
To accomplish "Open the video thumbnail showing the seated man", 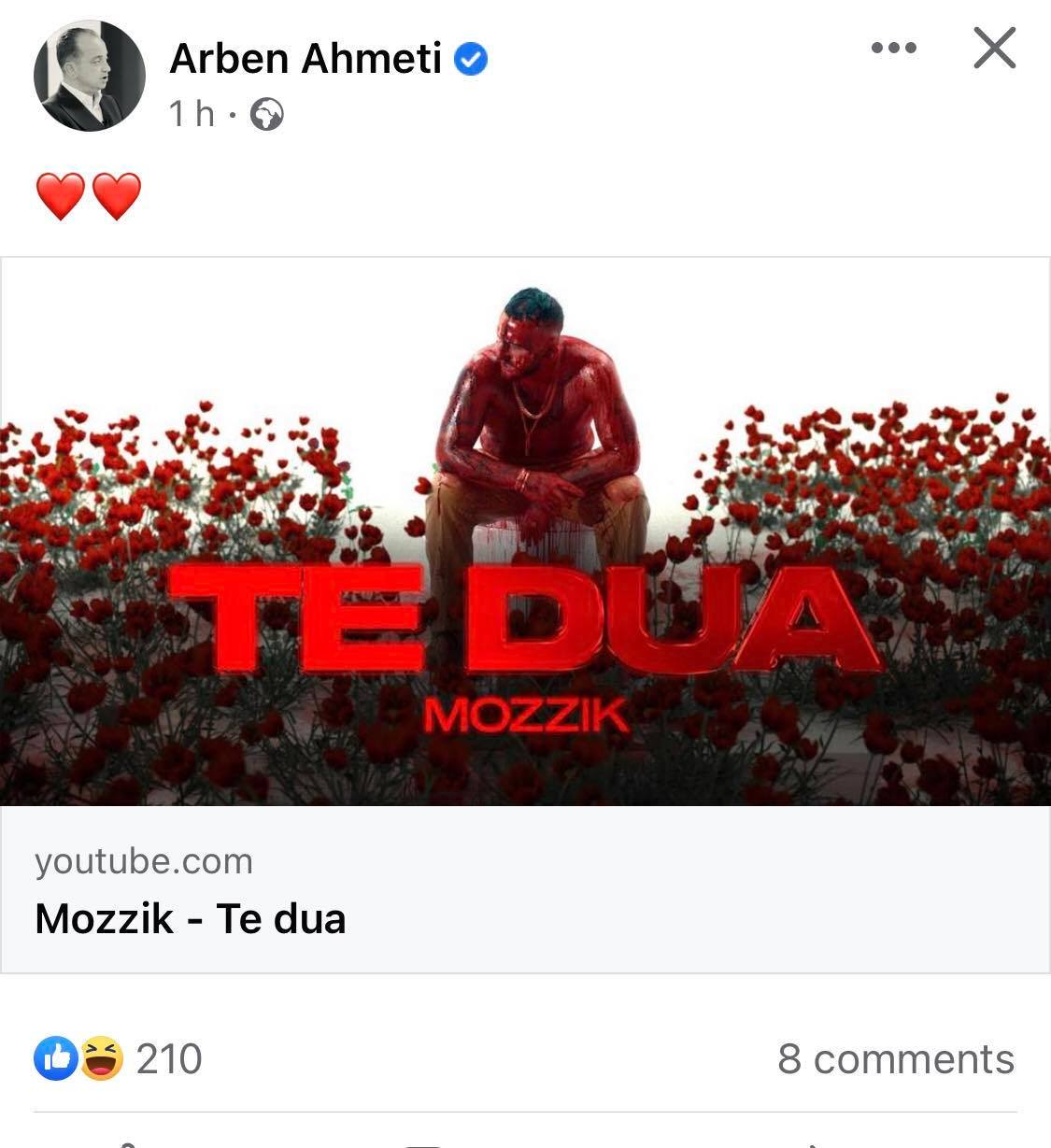I will coord(525,531).
